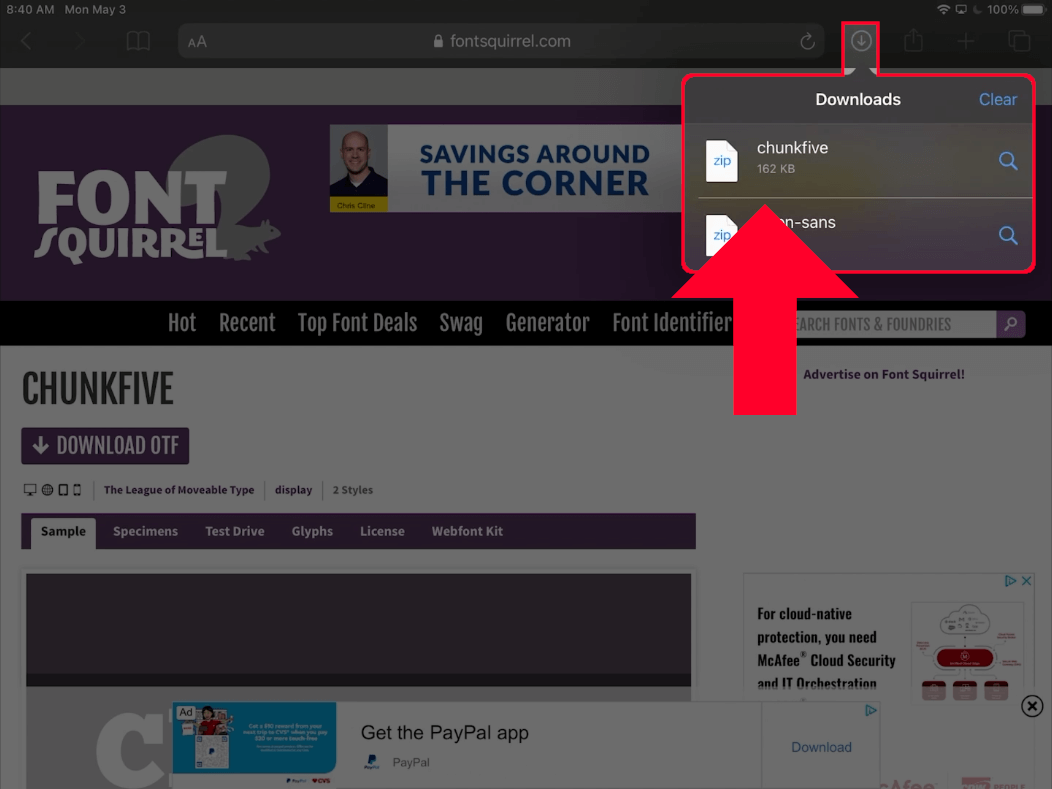Open the 2 Styles link
The width and height of the screenshot is (1052, 789).
pos(353,490)
